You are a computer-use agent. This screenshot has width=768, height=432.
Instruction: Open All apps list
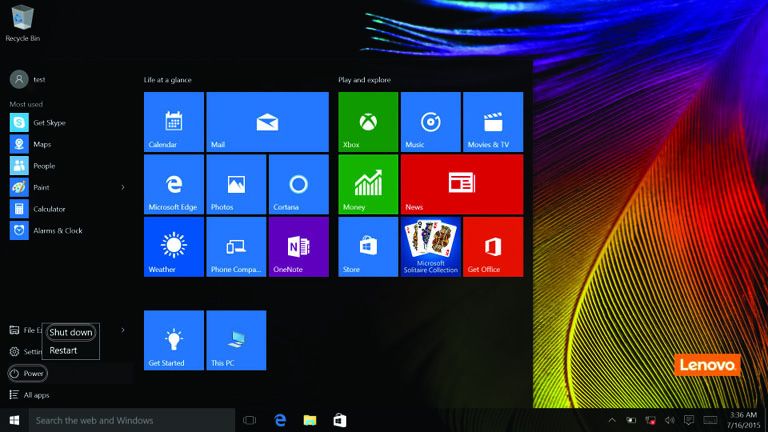click(29, 395)
